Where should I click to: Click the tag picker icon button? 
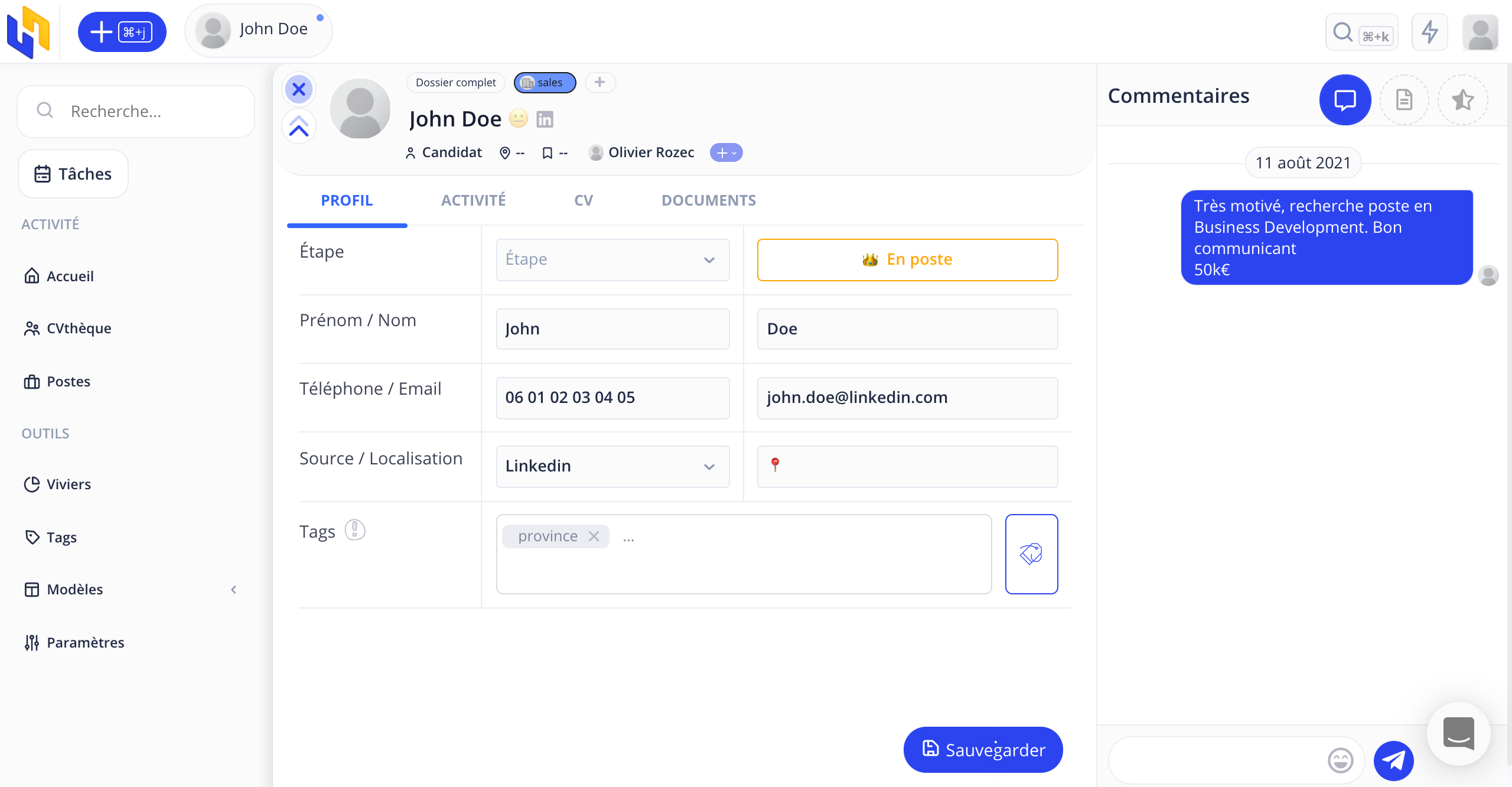tap(1031, 554)
